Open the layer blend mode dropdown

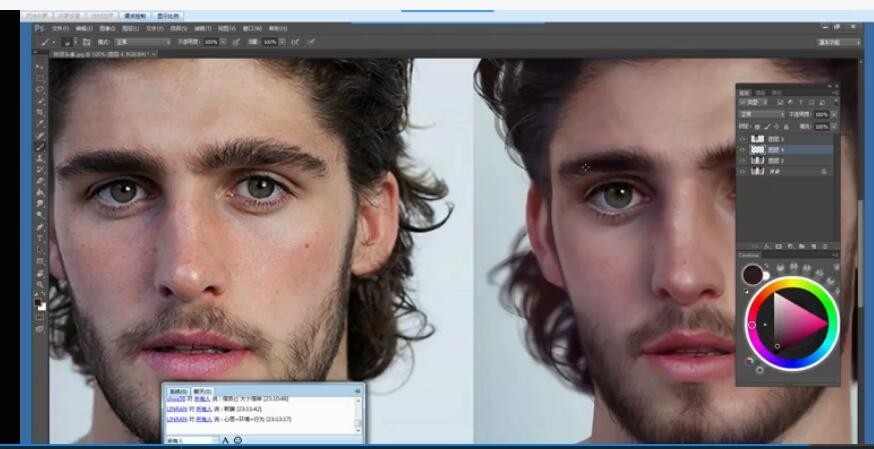pos(761,114)
